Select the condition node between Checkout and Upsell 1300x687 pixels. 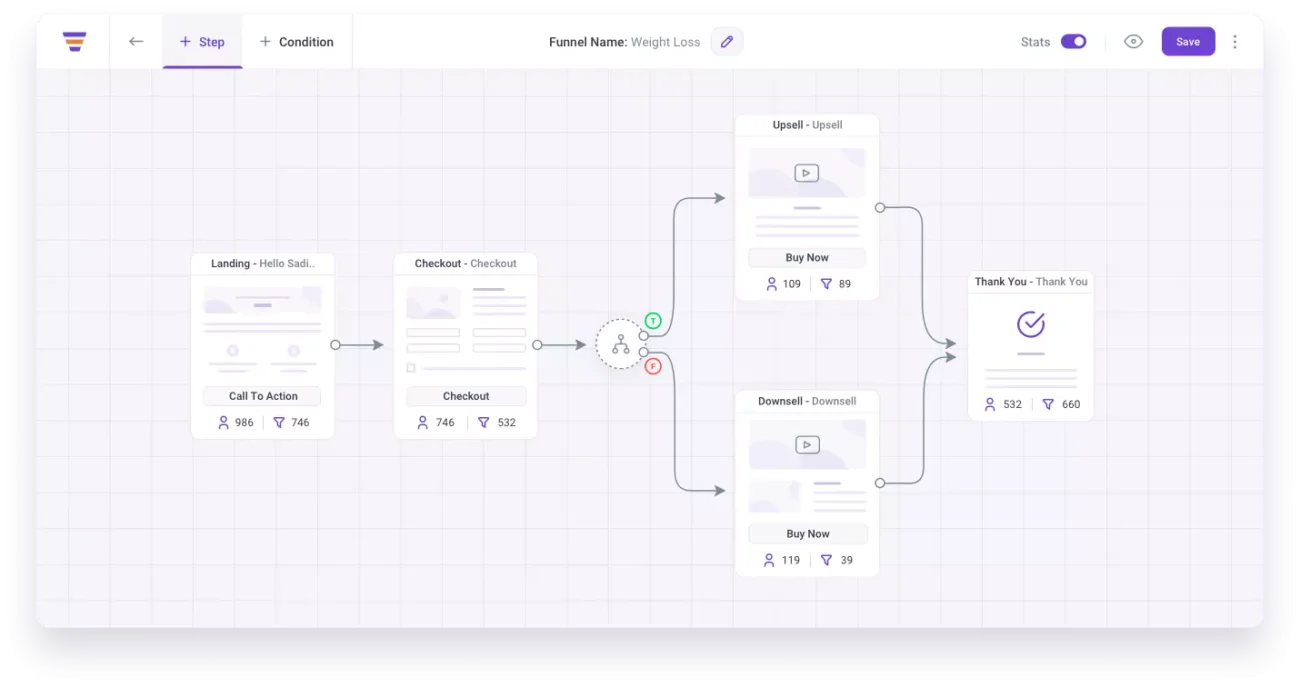pos(620,344)
